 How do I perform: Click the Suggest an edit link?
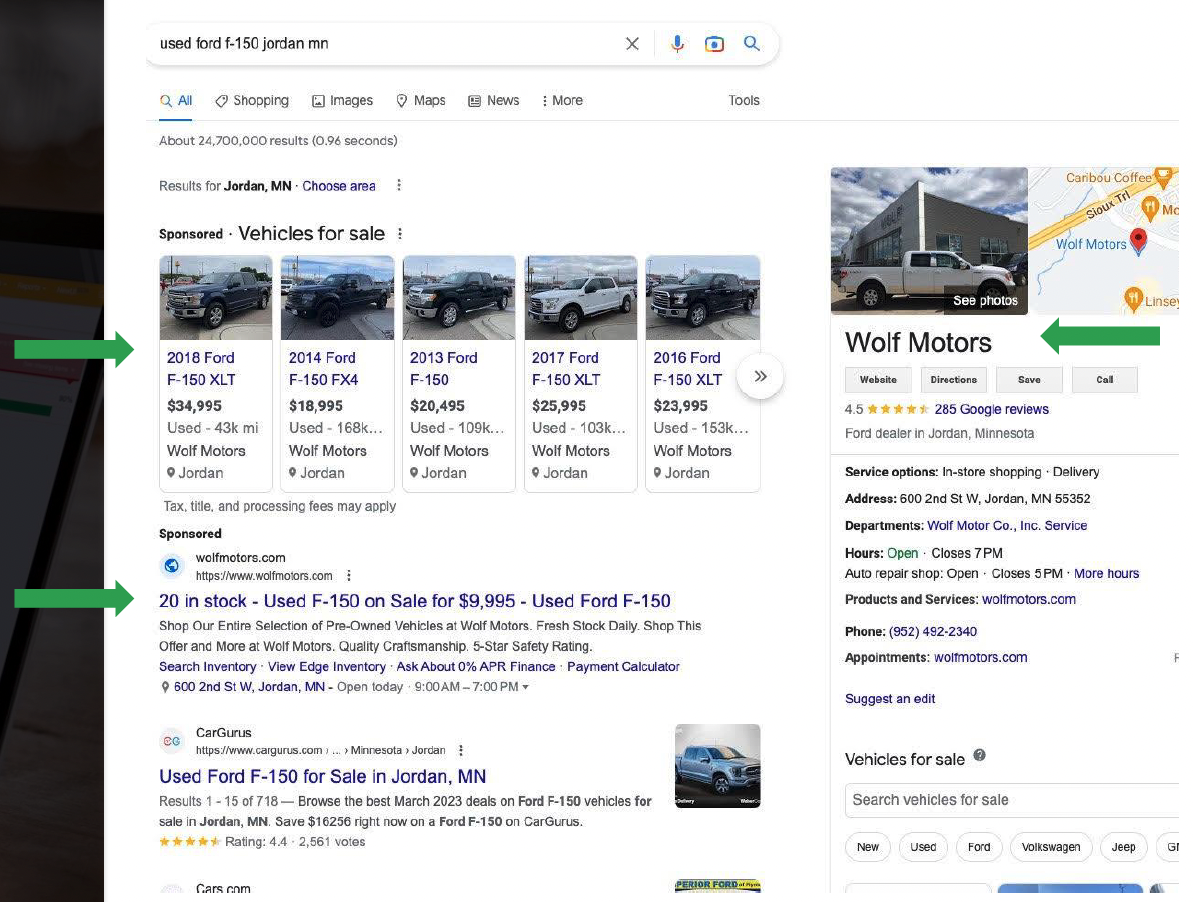(889, 698)
